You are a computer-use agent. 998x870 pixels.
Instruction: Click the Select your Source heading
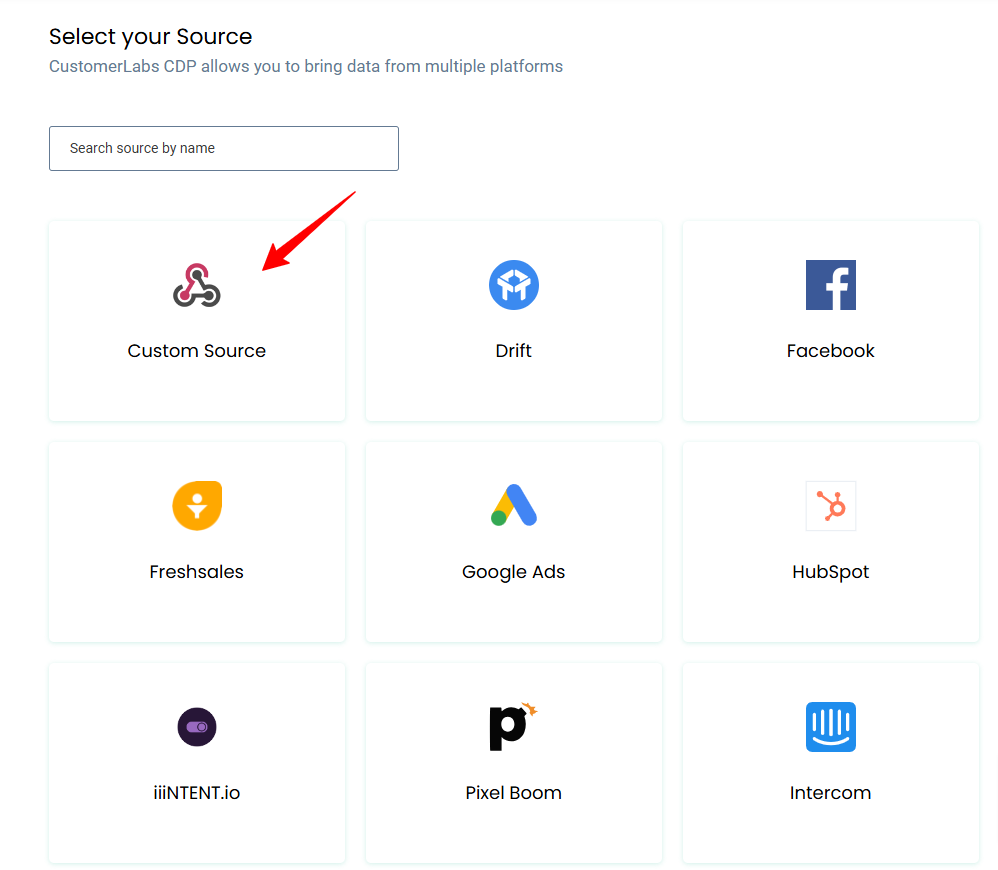coord(150,36)
